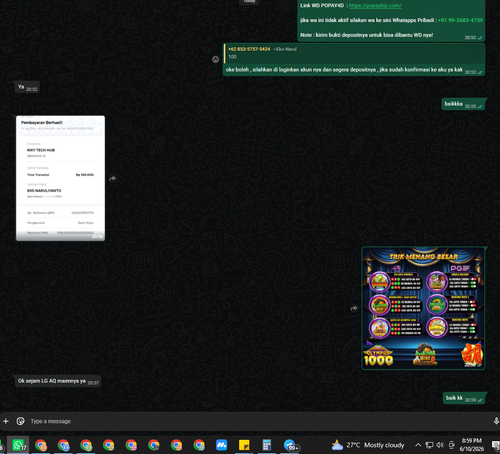Select the 'baik kk' sent message
The image size is (500, 454).
(464, 398)
